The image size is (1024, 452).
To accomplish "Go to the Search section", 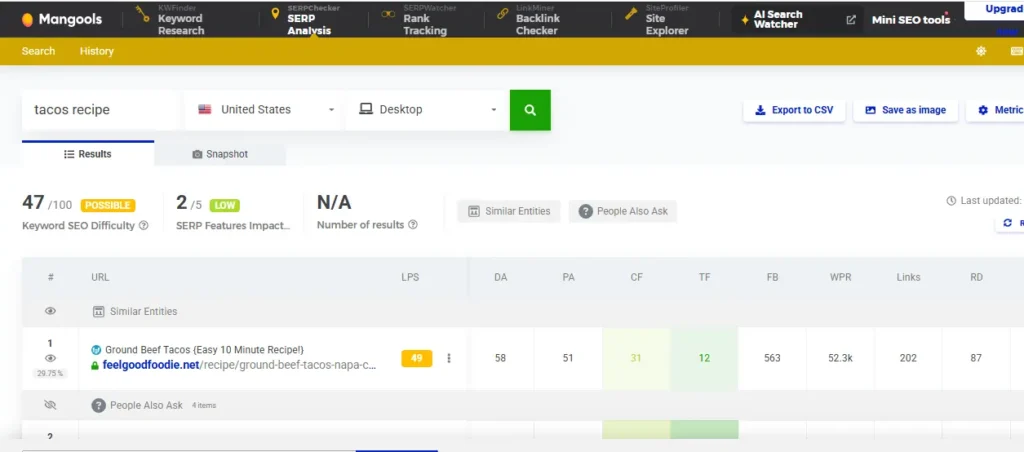I will 38,51.
